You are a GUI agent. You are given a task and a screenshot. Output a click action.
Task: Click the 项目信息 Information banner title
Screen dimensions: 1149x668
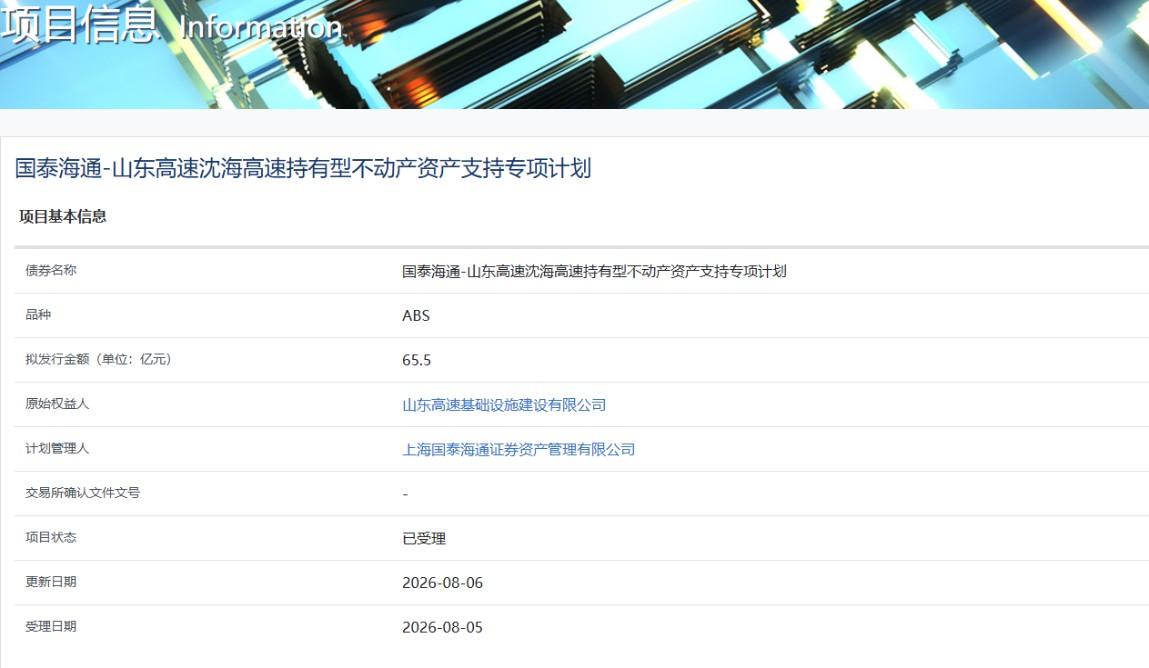tap(172, 25)
